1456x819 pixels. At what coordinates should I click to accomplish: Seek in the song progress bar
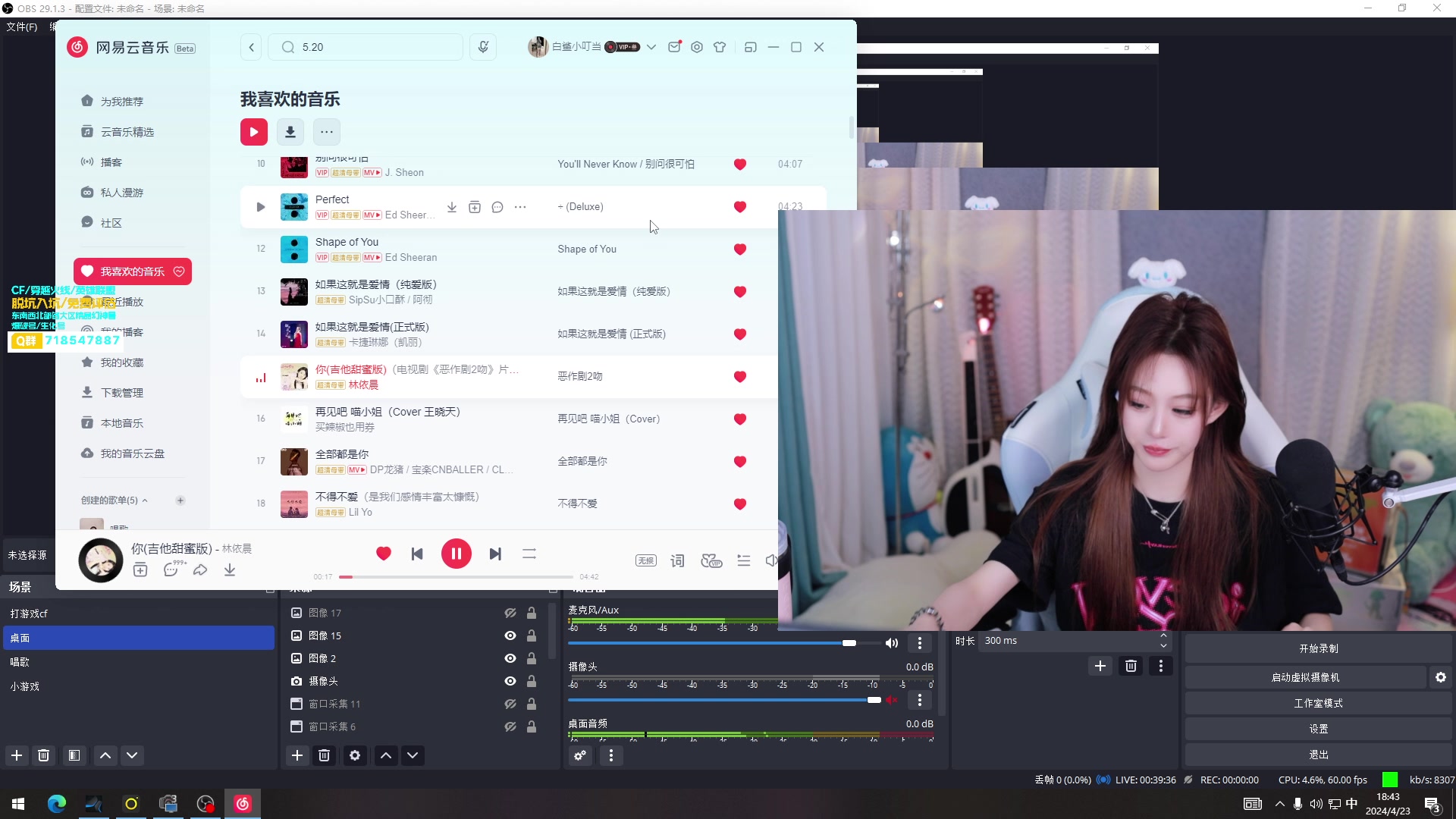[x=456, y=577]
